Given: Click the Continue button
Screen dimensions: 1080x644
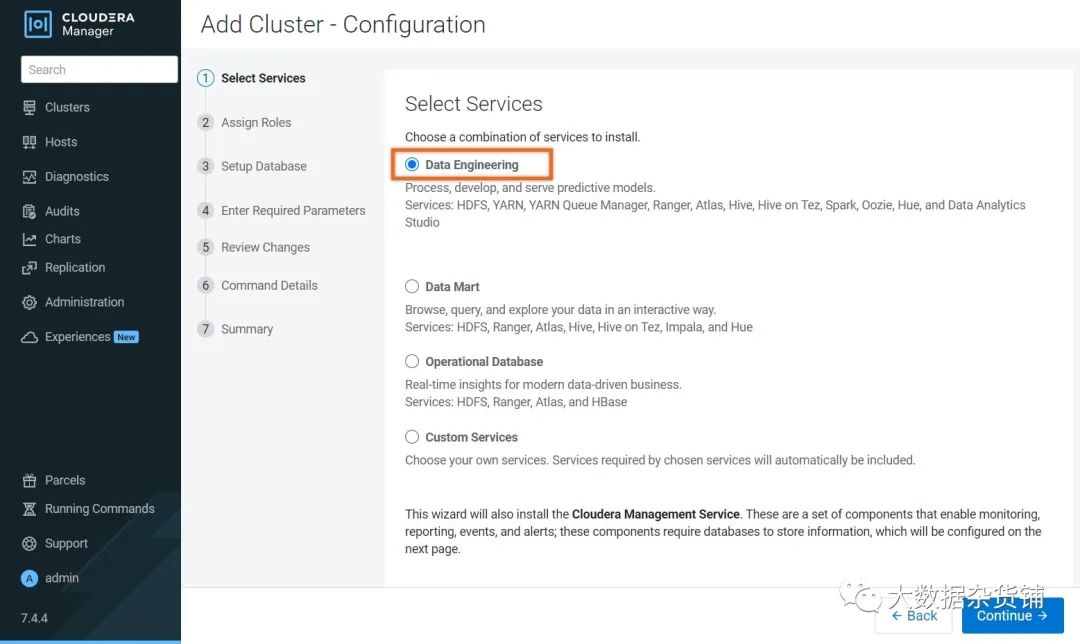Looking at the screenshot, I should click(x=1012, y=615).
